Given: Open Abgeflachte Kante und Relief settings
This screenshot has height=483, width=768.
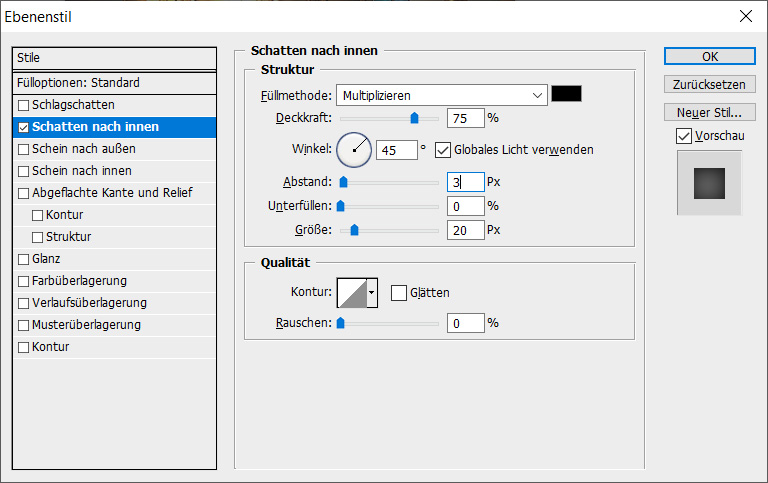Looking at the screenshot, I should point(112,193).
